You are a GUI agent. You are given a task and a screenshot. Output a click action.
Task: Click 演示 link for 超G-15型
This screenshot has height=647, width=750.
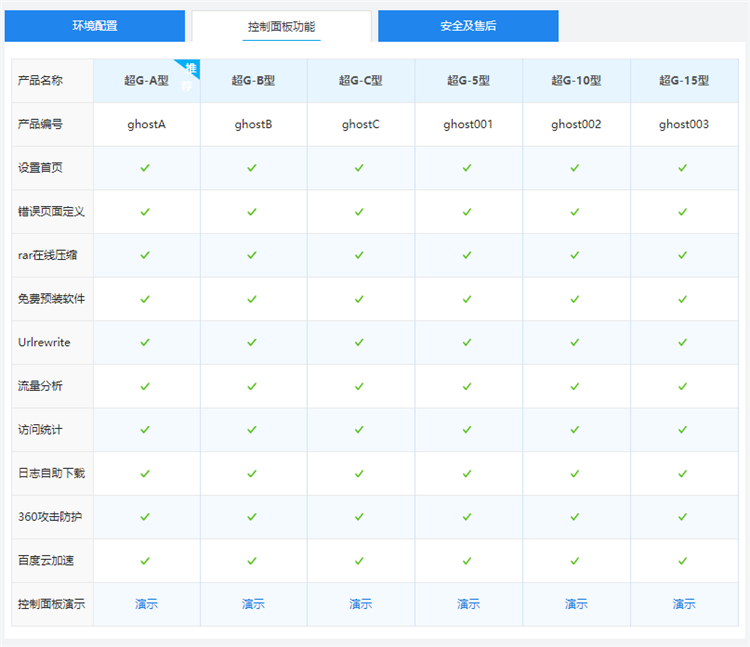[684, 604]
